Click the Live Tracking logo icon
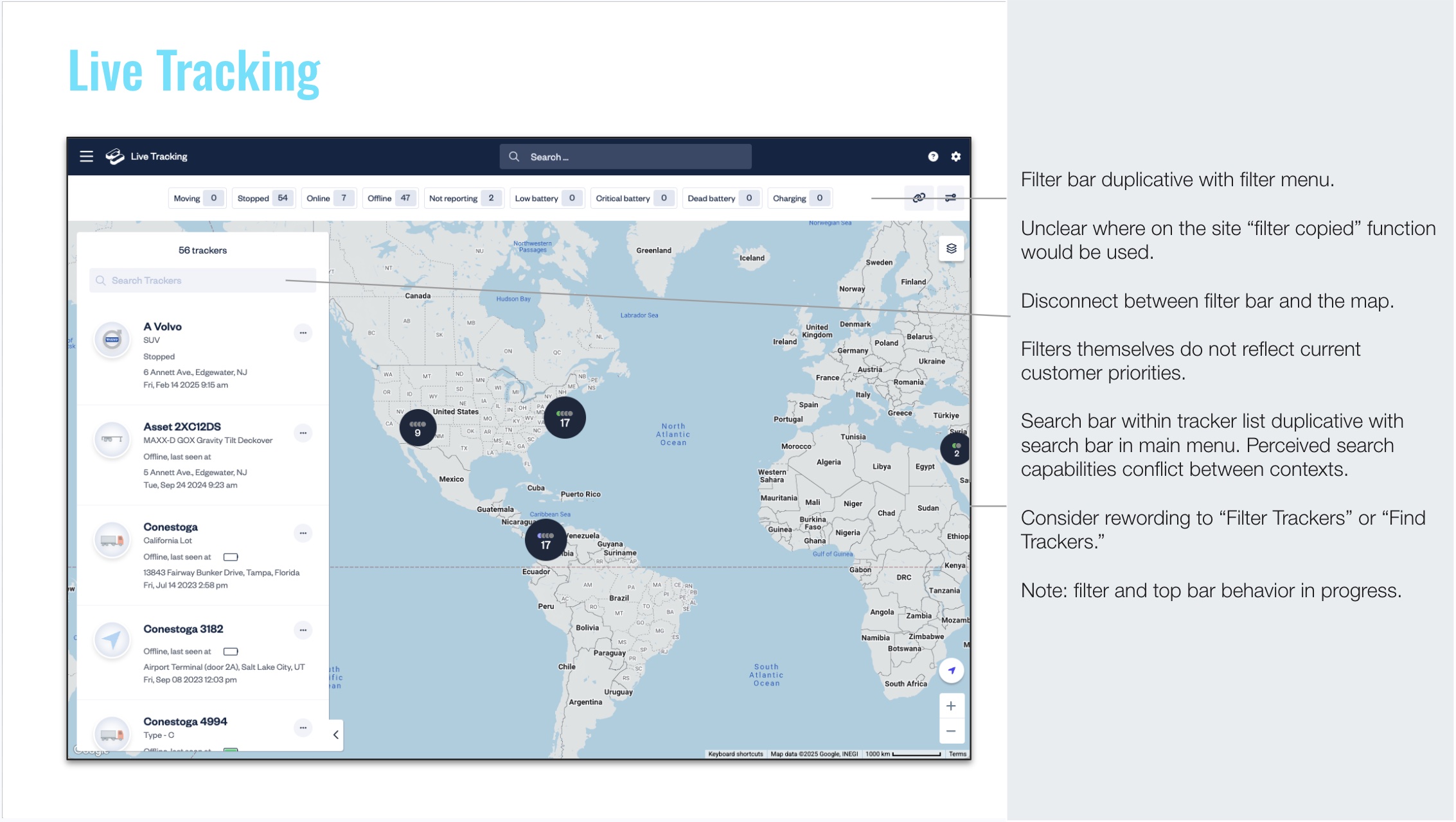 pyautogui.click(x=114, y=156)
